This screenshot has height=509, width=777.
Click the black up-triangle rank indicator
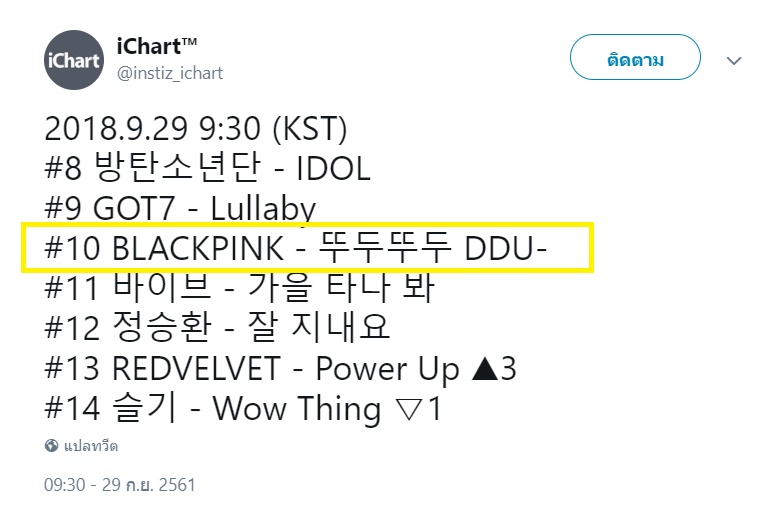(x=484, y=368)
